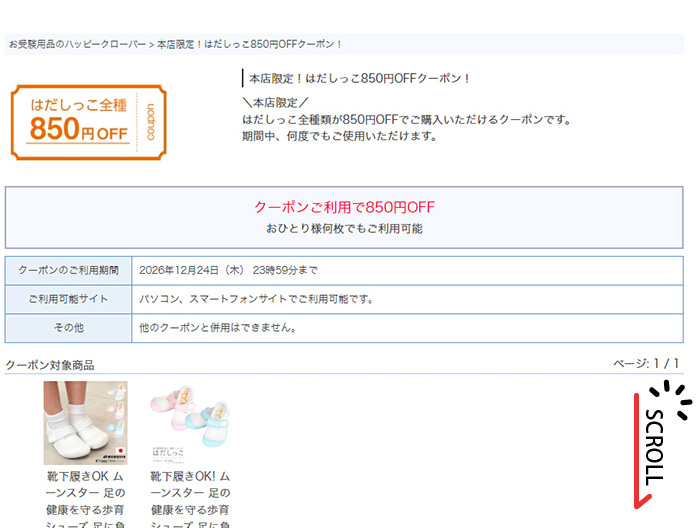This screenshot has width=700, height=528.
Task: Click breadcrumb text 本店限定！はだしっこ850円OFFクーポン！
Action: click(249, 44)
